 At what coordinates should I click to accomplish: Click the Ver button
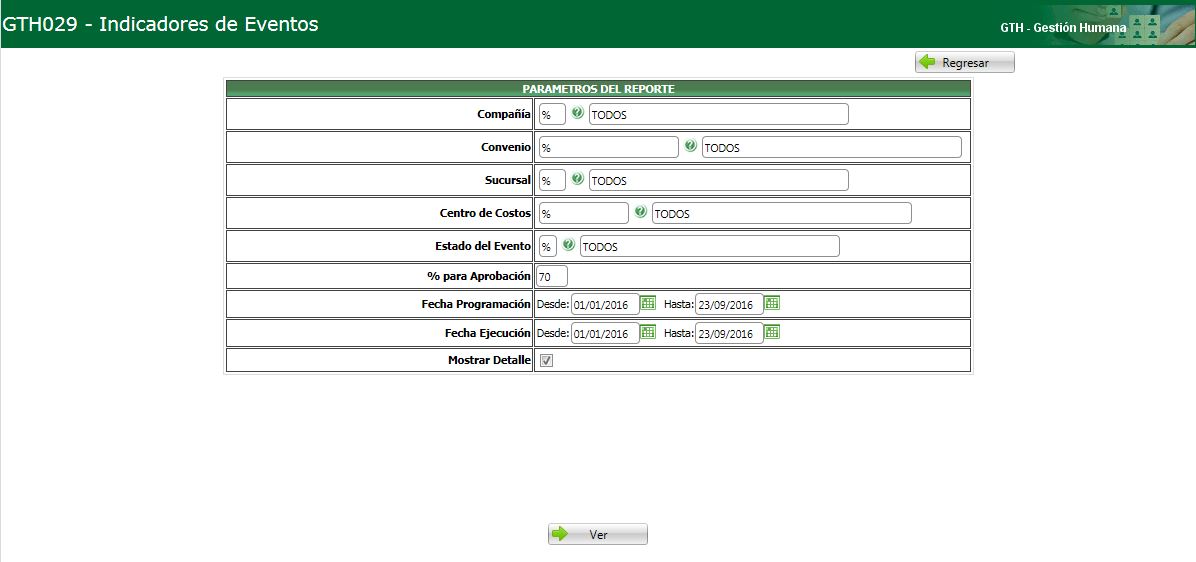coord(598,534)
